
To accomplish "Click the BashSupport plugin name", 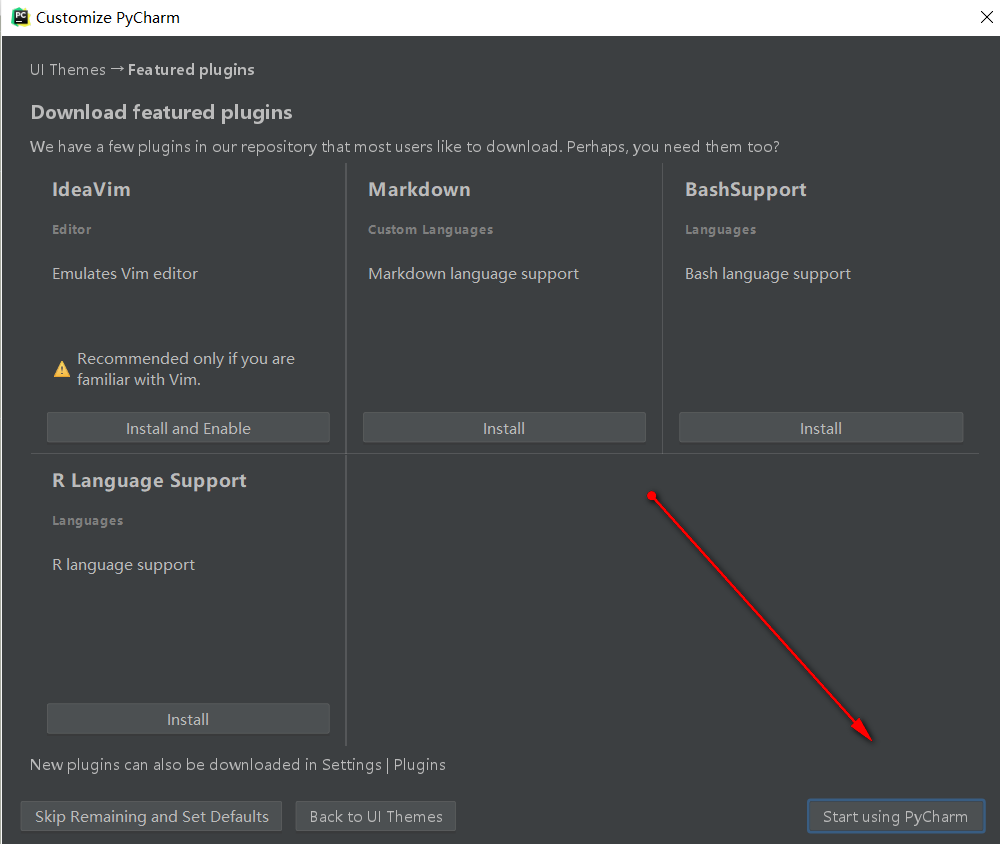I will click(x=745, y=189).
